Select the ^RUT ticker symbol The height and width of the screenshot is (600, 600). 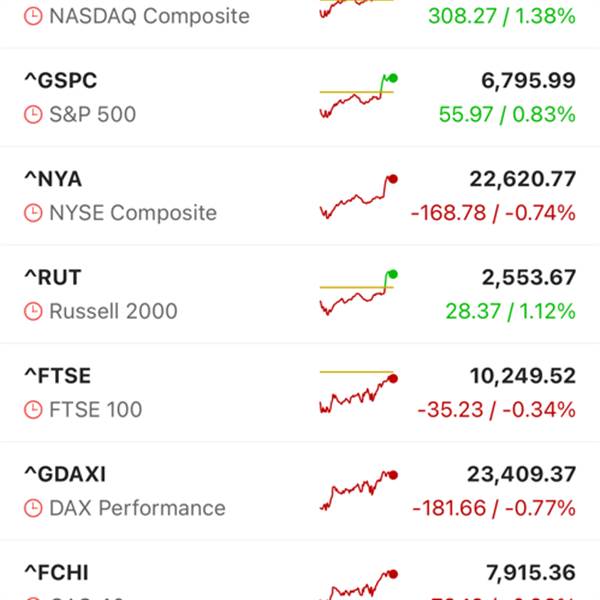point(53,278)
